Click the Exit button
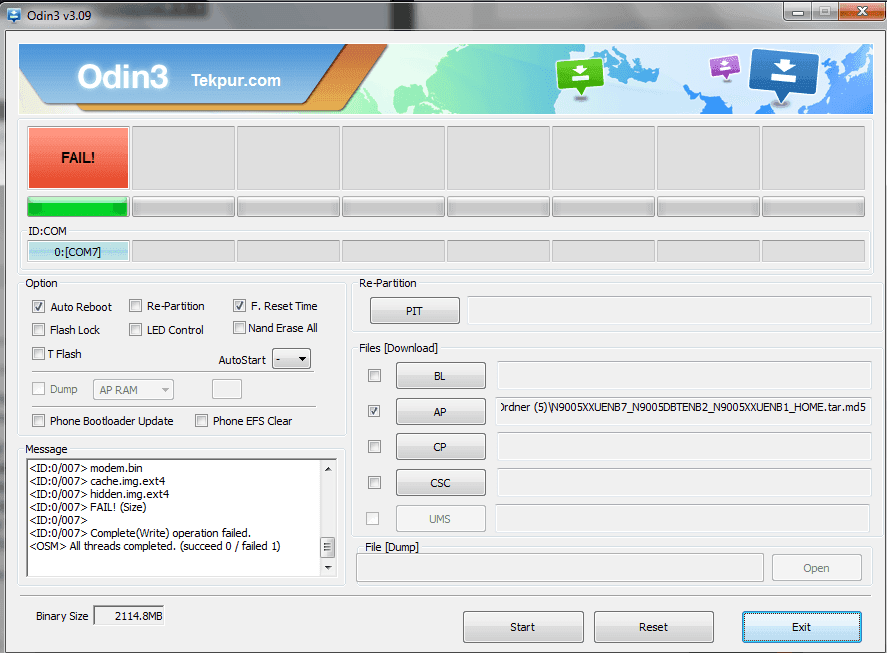Screen dimensions: 887x653 (x=802, y=627)
